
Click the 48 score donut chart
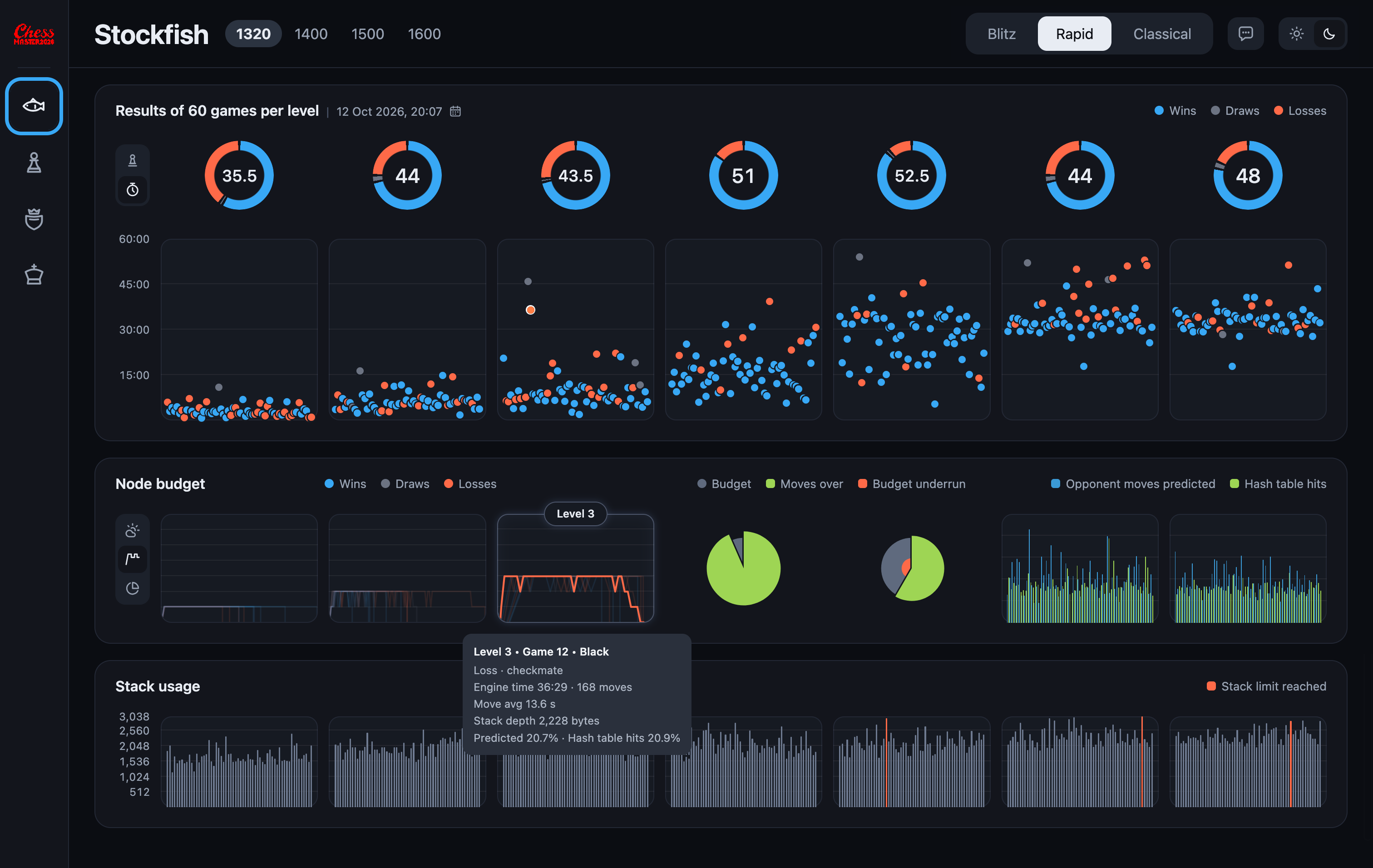(1248, 176)
